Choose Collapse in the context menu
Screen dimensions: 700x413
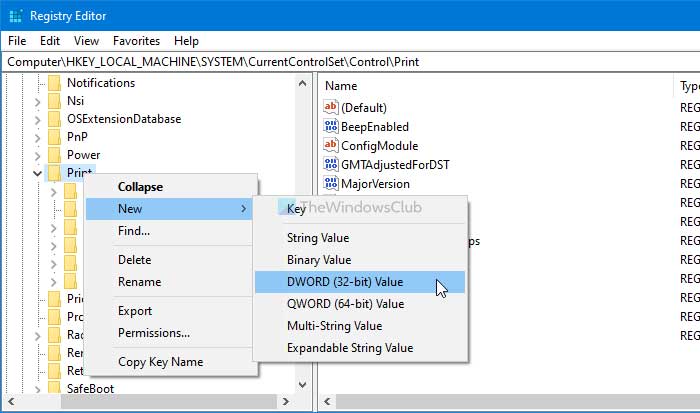[171, 187]
